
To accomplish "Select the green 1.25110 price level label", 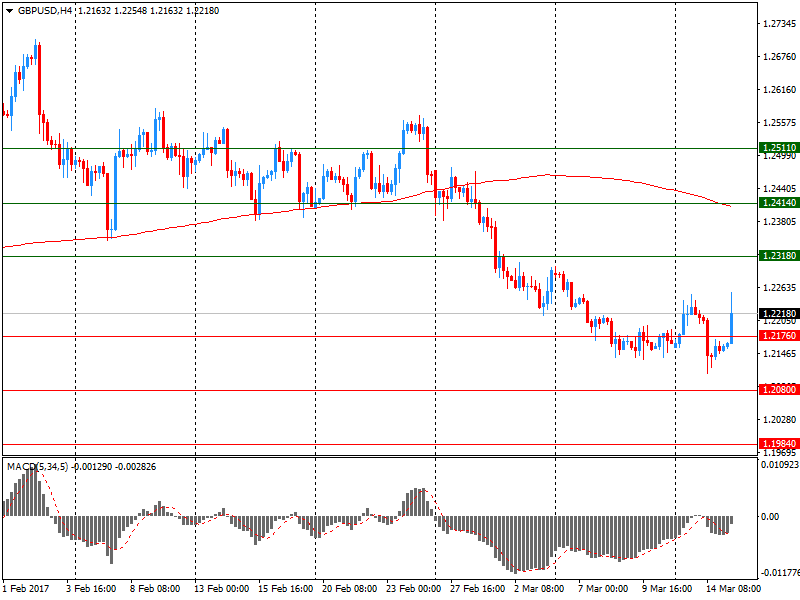I will tap(778, 148).
